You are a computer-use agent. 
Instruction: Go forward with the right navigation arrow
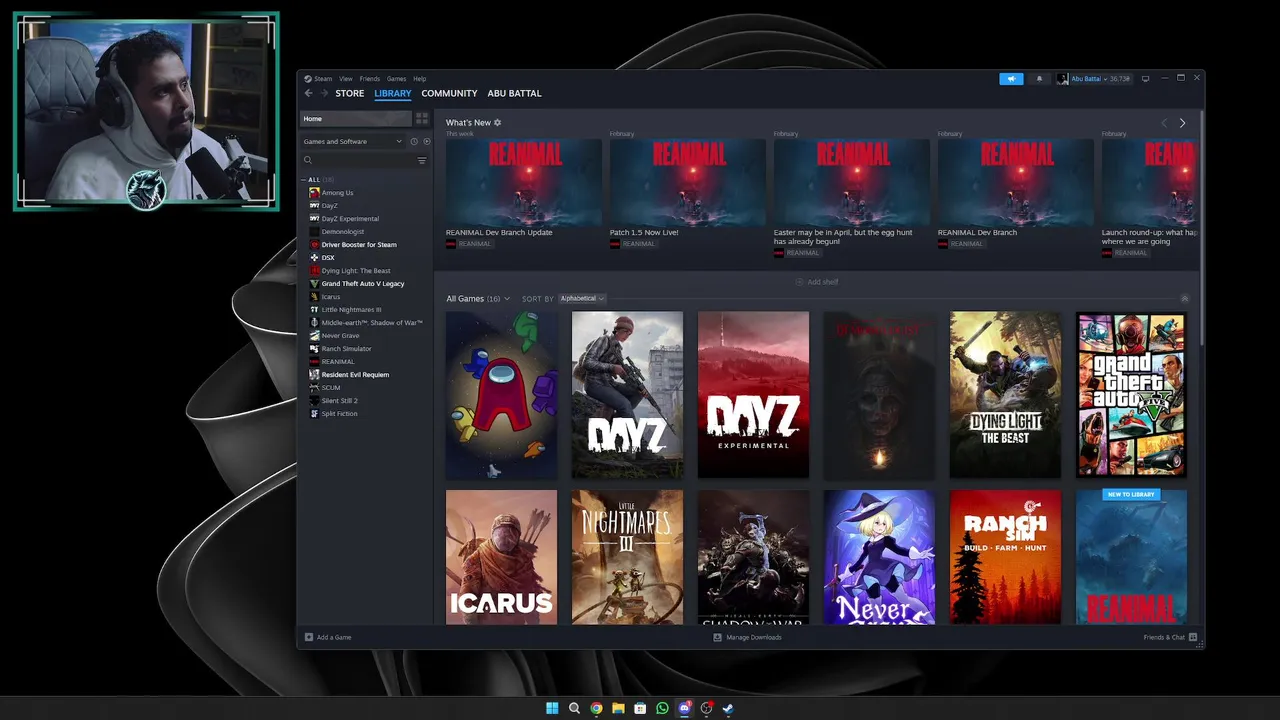pos(323,93)
